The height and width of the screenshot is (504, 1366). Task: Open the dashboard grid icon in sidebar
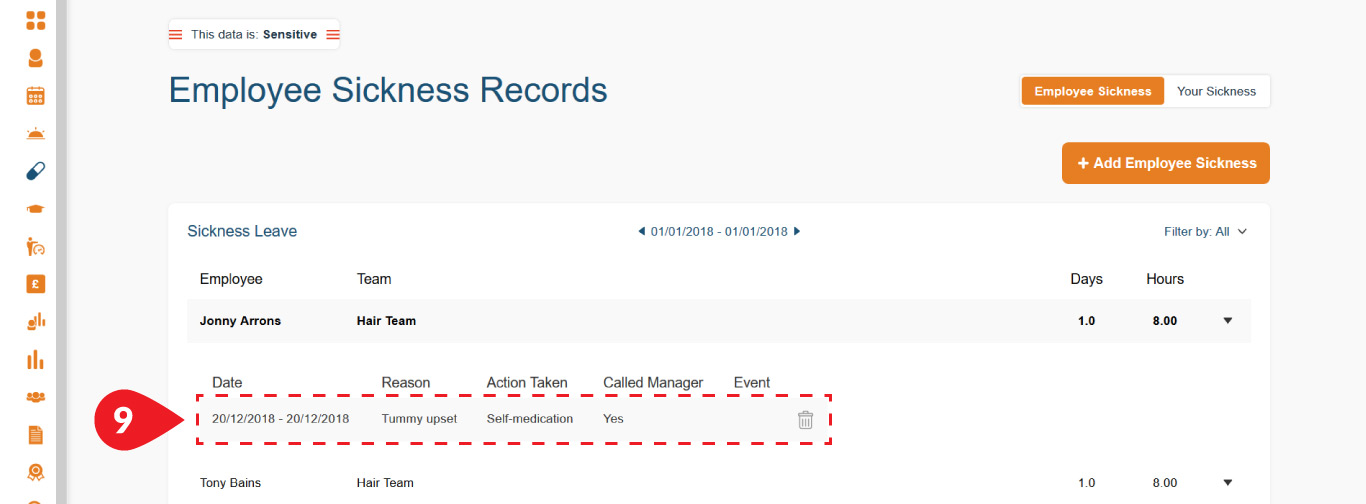[35, 20]
